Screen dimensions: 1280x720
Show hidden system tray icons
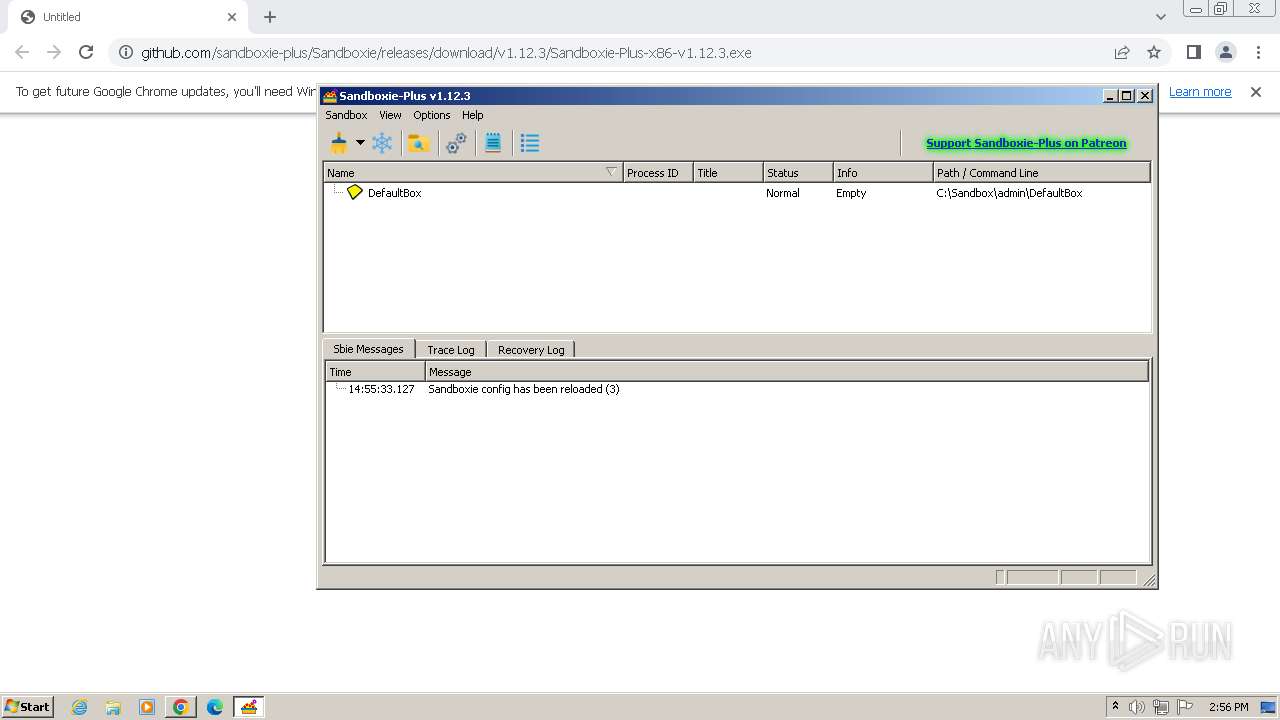coord(1115,706)
